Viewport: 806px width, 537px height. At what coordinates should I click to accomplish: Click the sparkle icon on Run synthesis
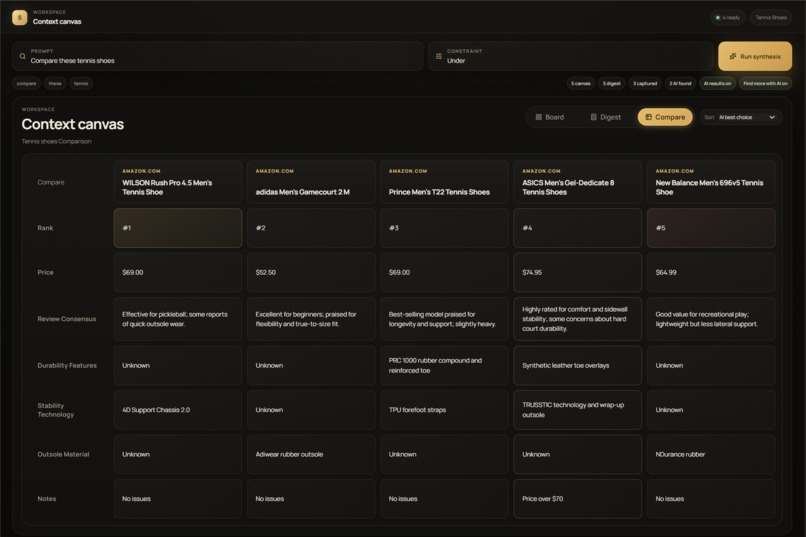[733, 57]
